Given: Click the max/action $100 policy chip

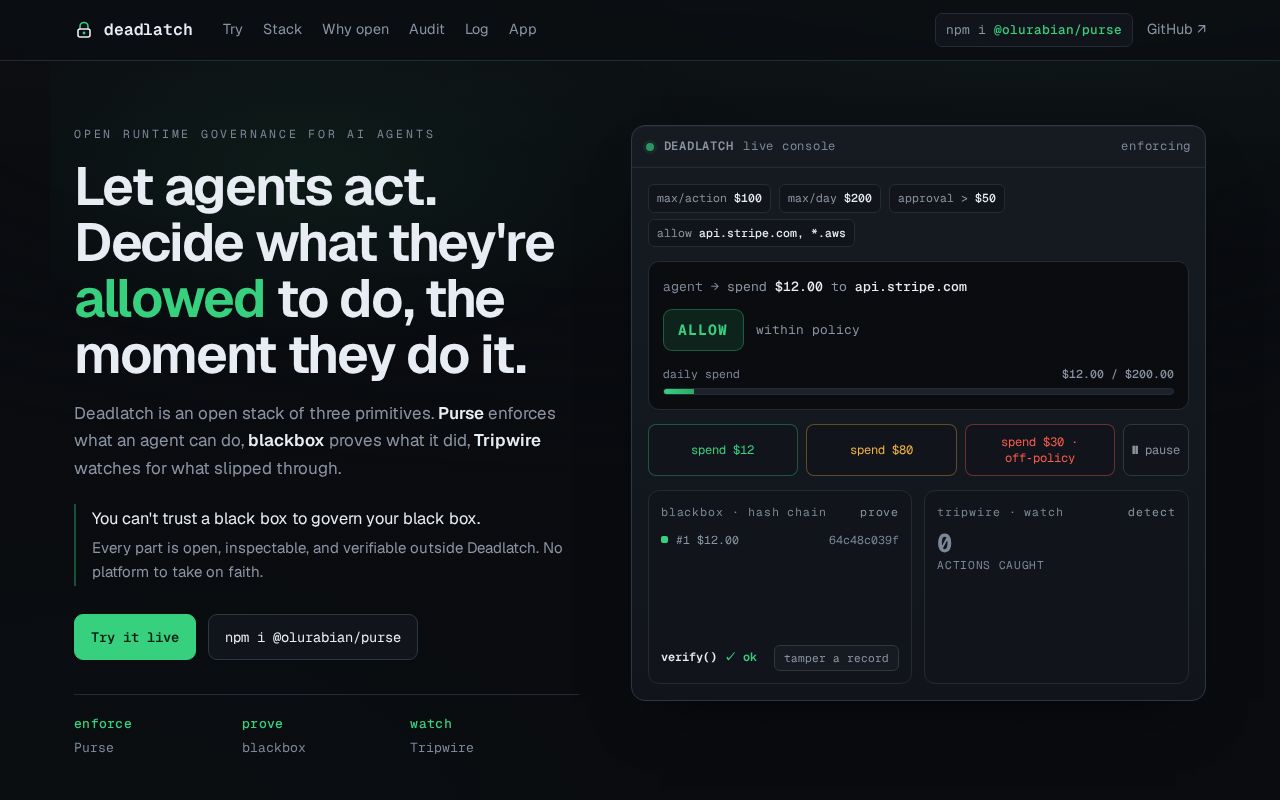Looking at the screenshot, I should point(709,198).
